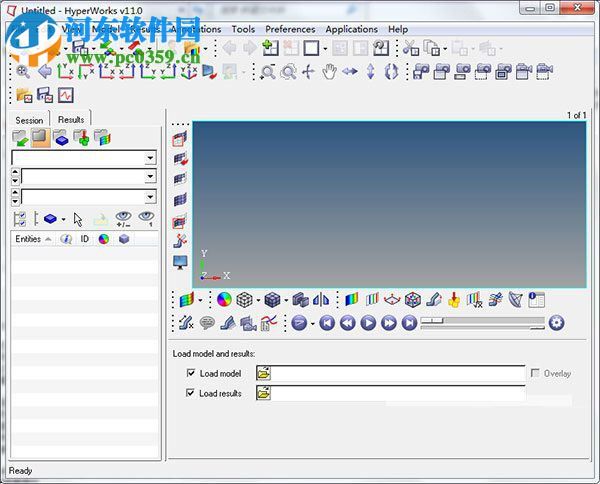Click the cursor selector arrow in browser
The height and width of the screenshot is (484, 600).
78,220
